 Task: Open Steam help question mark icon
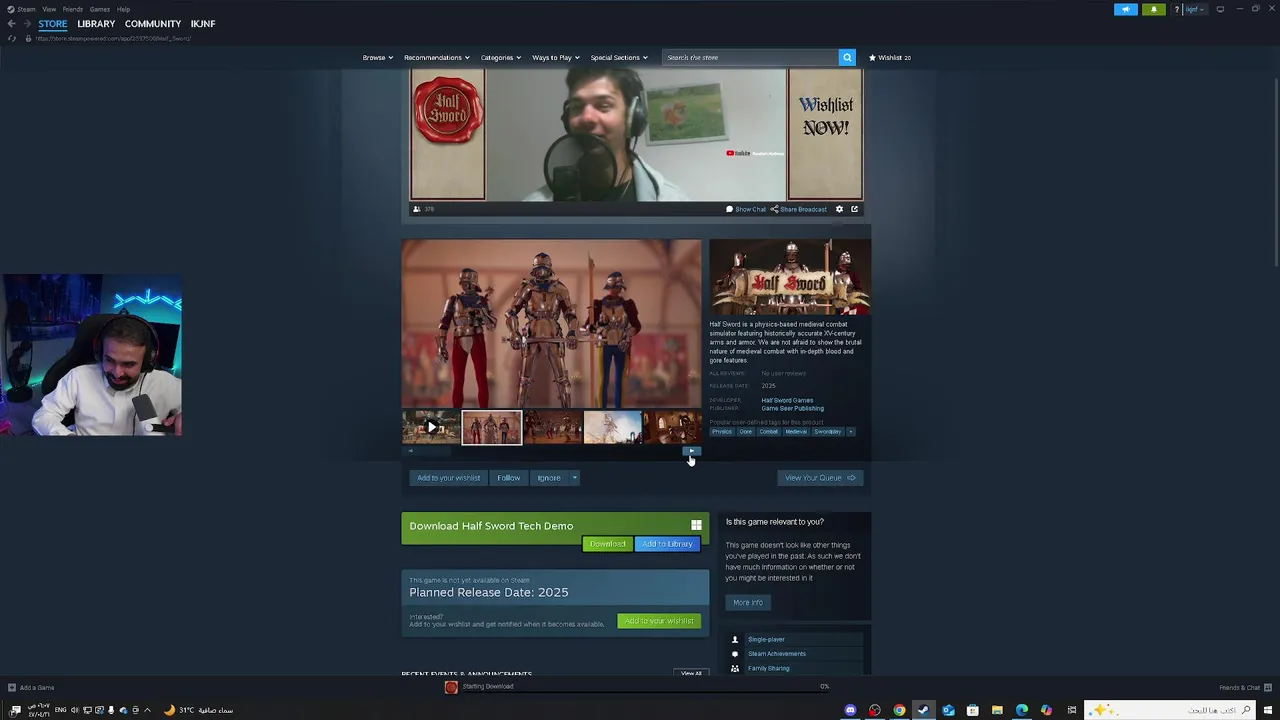[x=1177, y=9]
